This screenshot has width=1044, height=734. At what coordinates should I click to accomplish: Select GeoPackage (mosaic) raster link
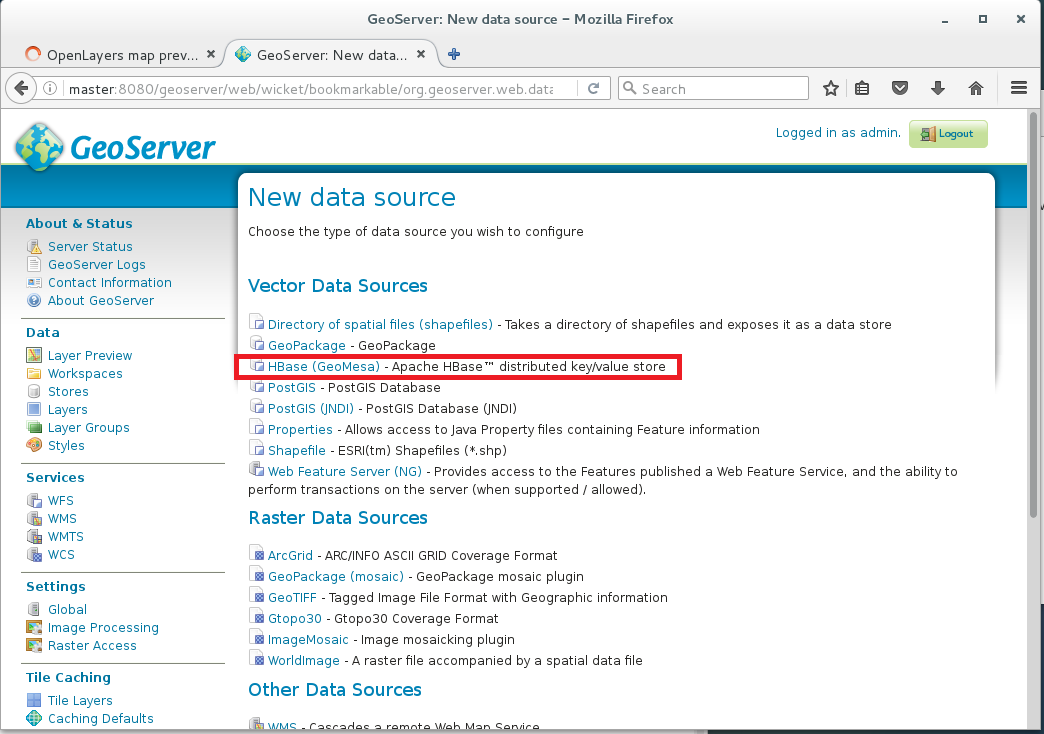(x=336, y=577)
